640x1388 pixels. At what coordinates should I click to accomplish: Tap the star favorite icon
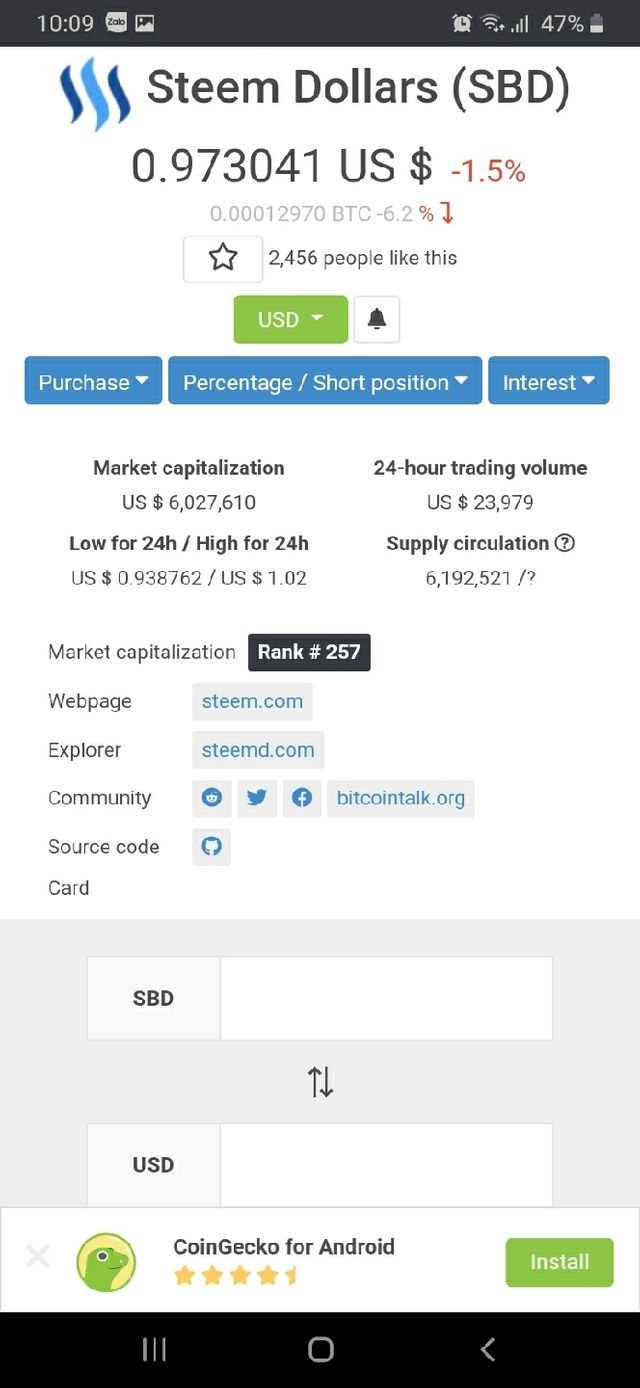(223, 259)
